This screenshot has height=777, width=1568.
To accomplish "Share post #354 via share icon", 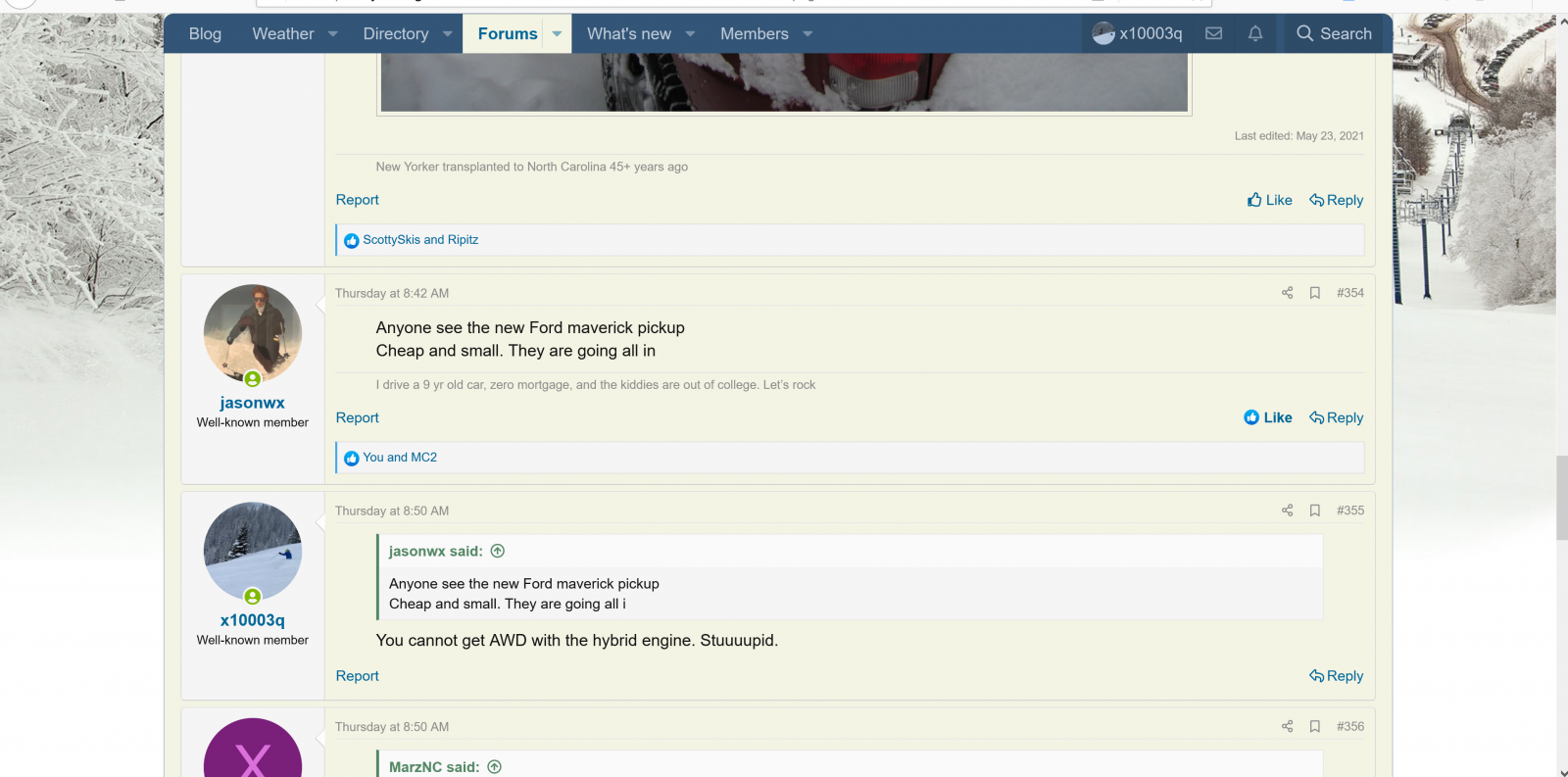I will click(x=1287, y=293).
